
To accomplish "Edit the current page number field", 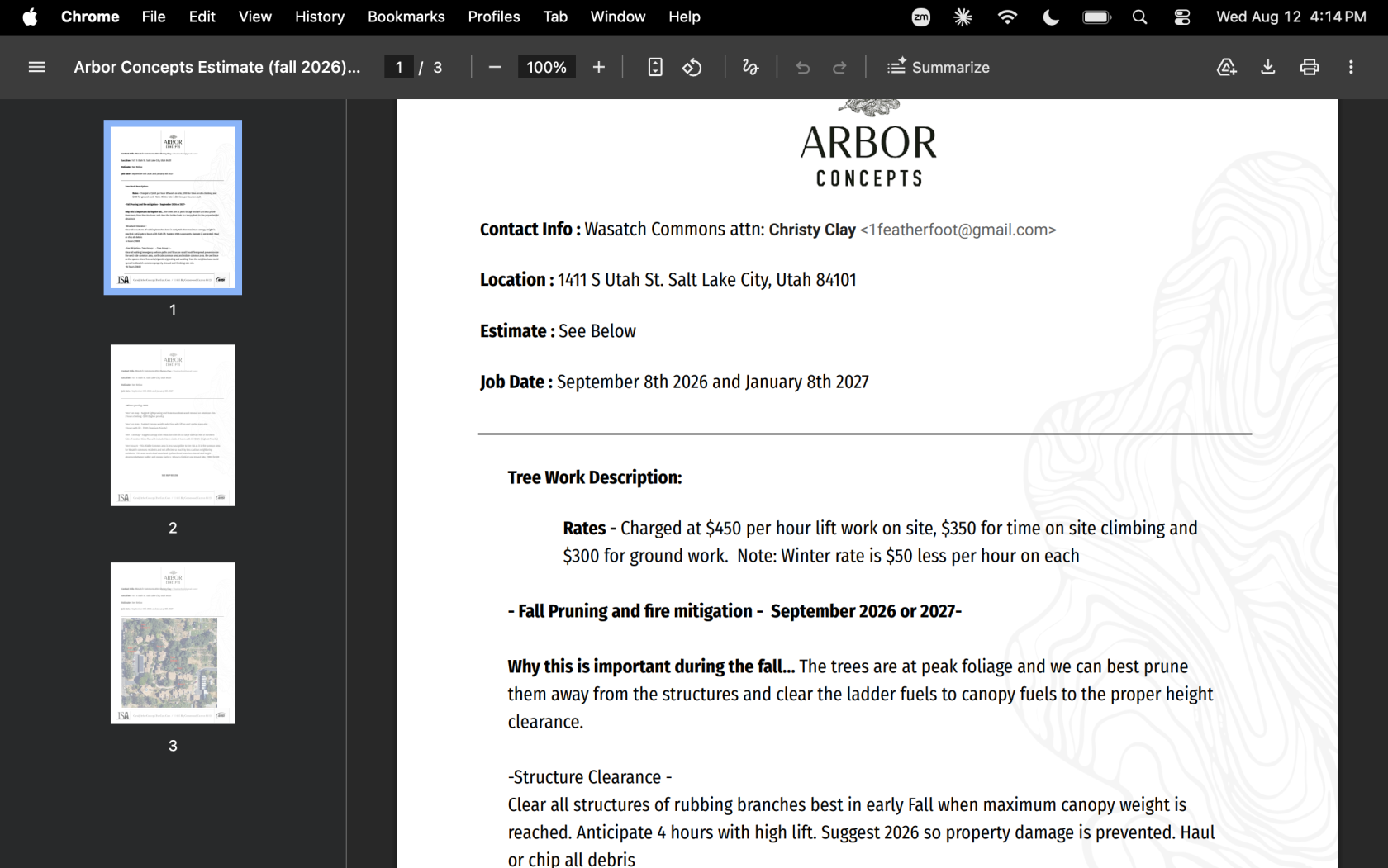I will click(x=399, y=67).
